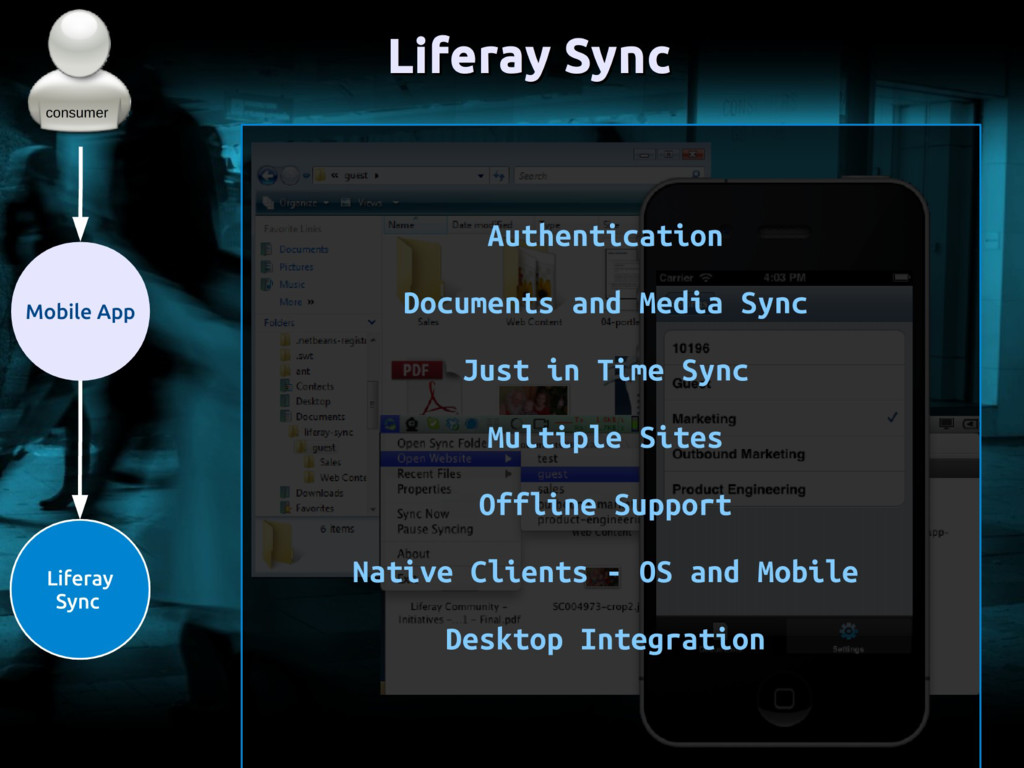This screenshot has width=1024, height=768.
Task: Open the Views dropdown
Action: tap(370, 203)
